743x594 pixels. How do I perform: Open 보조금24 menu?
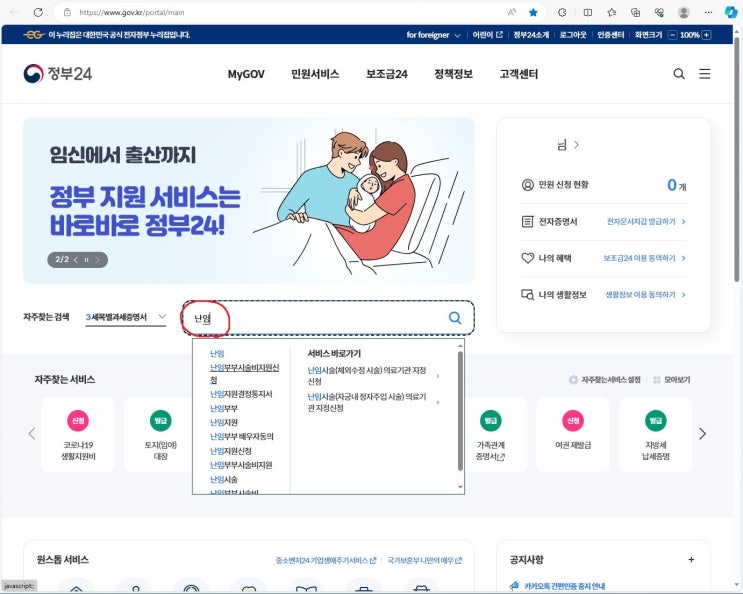[387, 74]
